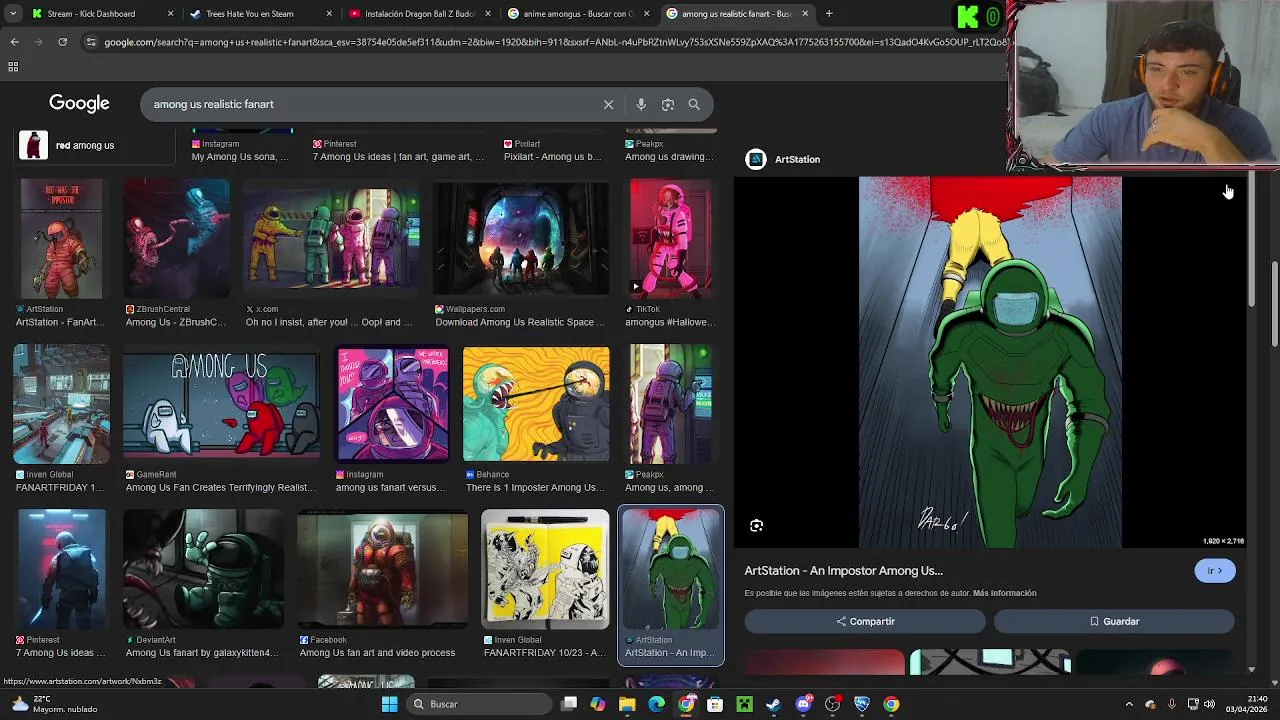The image size is (1280, 720).
Task: Open Microsoft Store from the taskbar
Action: 715,704
